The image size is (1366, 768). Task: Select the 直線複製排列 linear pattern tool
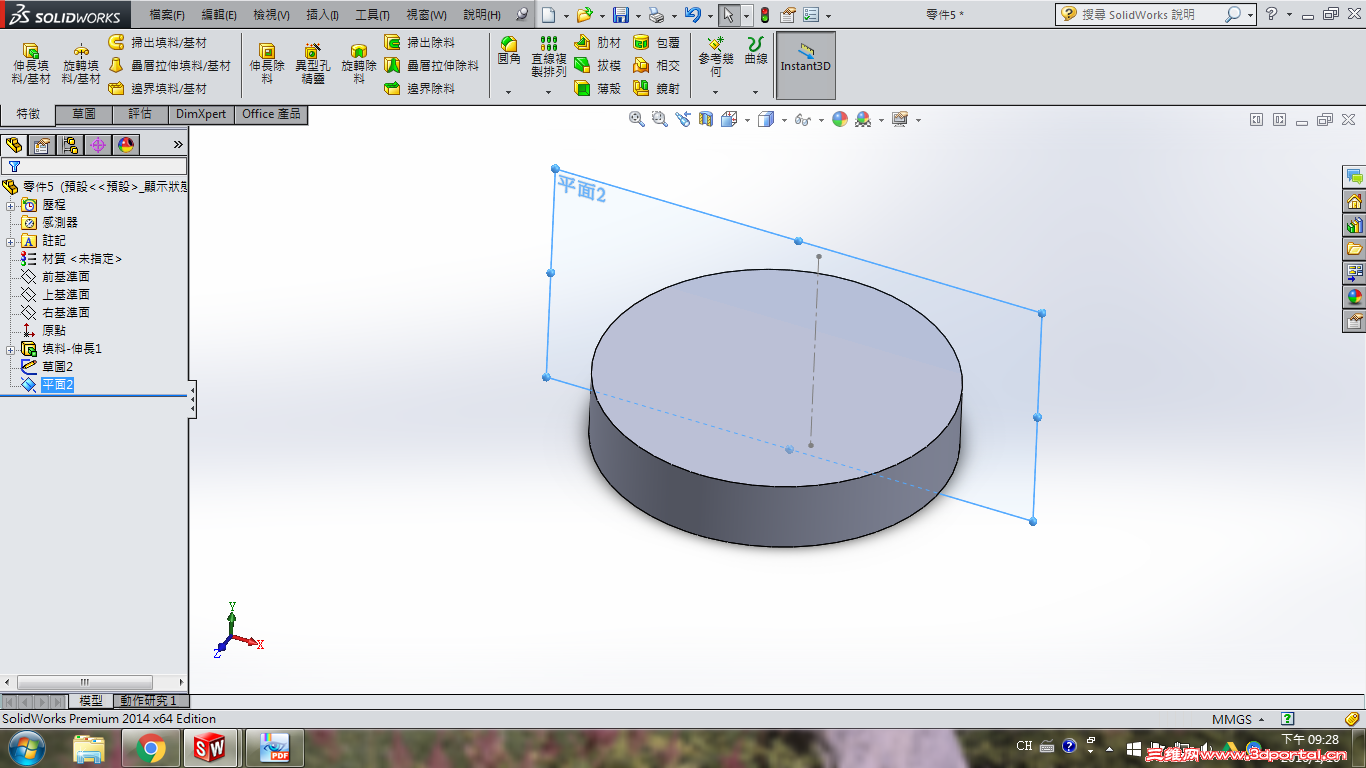pos(548,58)
